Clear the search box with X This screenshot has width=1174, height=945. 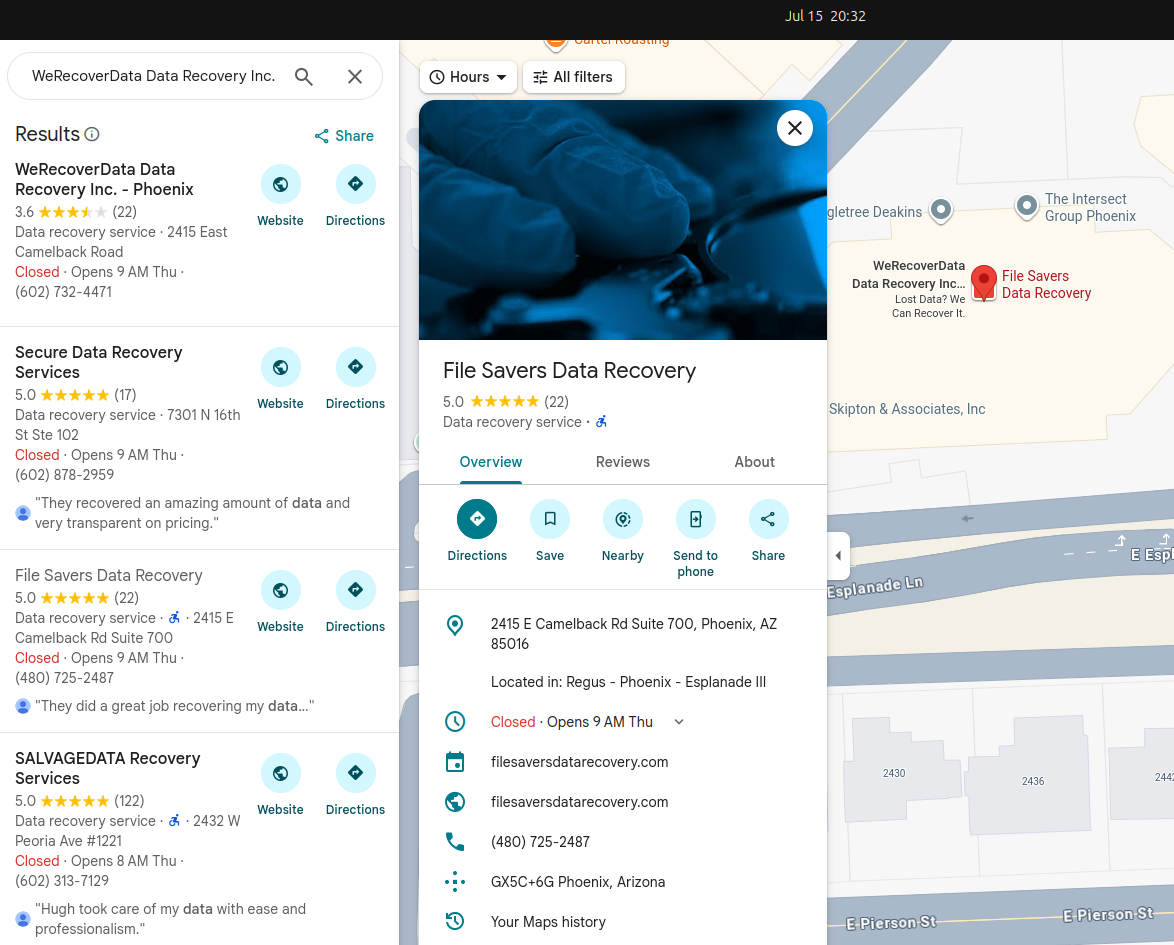click(x=355, y=76)
